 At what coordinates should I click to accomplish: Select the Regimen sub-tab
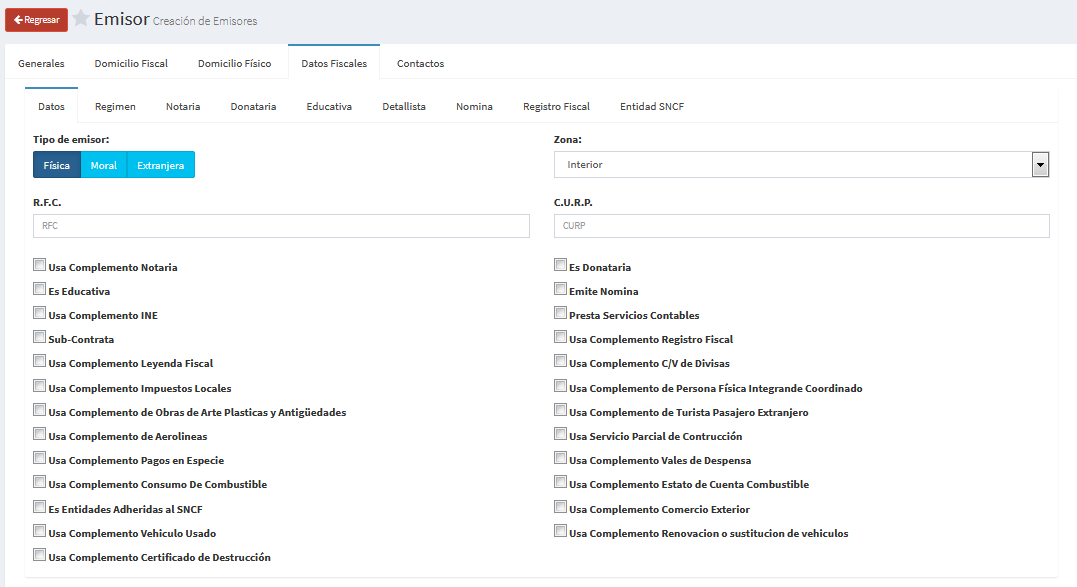[x=115, y=106]
